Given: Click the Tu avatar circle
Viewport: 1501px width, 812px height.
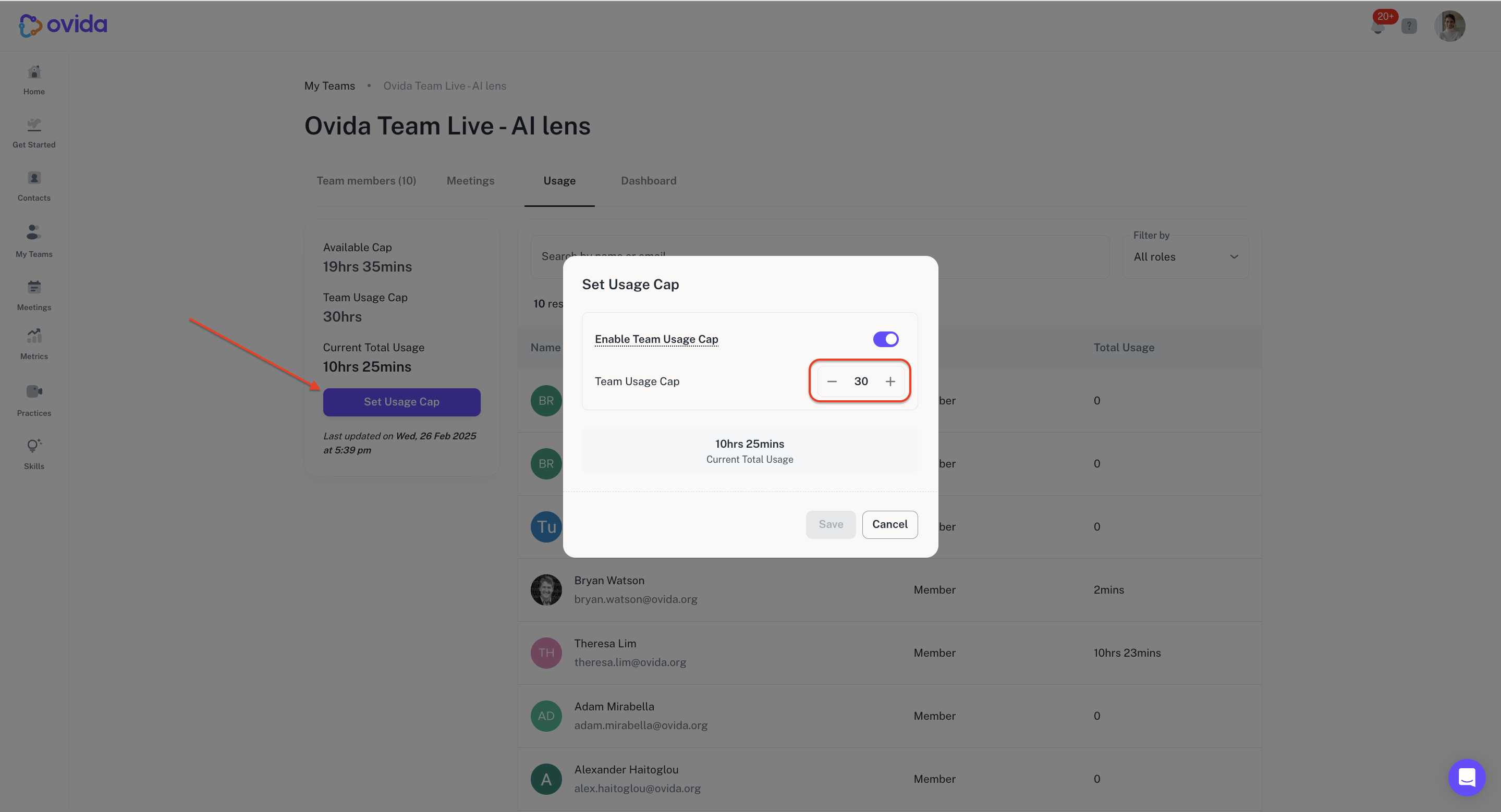Looking at the screenshot, I should [546, 526].
